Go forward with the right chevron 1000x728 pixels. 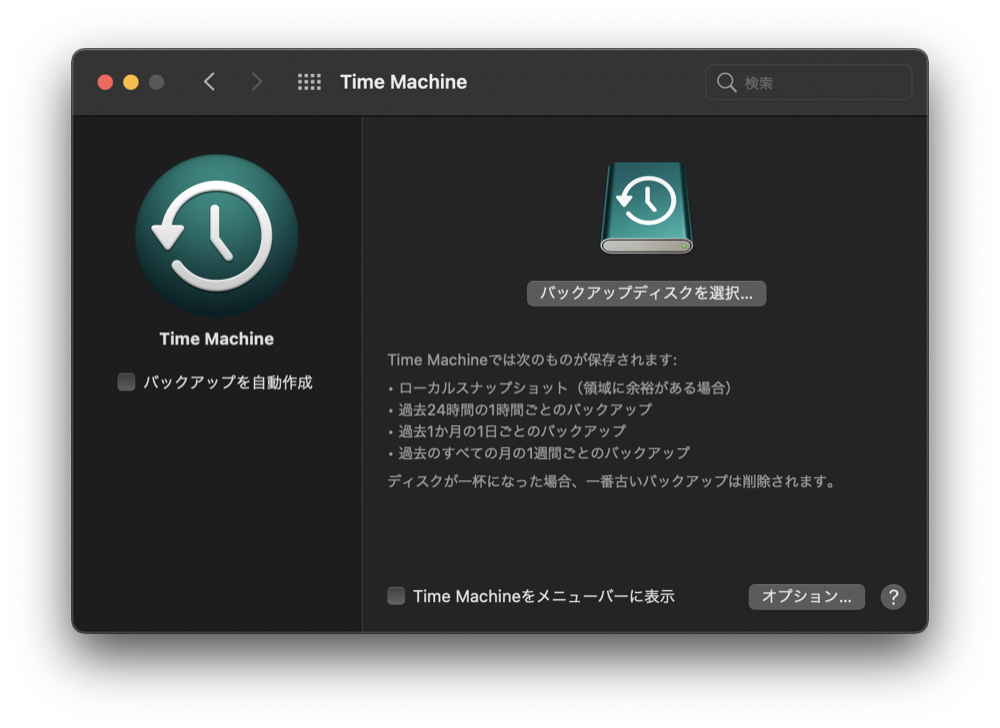tap(256, 82)
